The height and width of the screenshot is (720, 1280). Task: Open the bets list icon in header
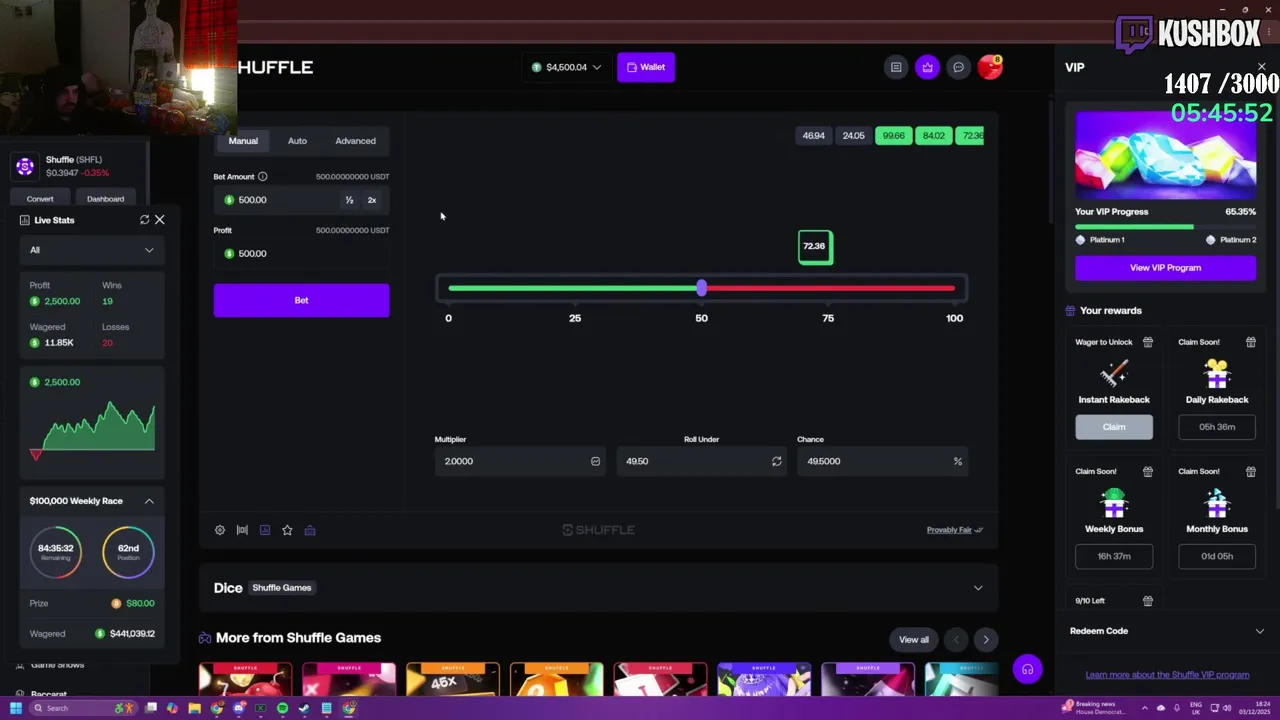pos(896,67)
